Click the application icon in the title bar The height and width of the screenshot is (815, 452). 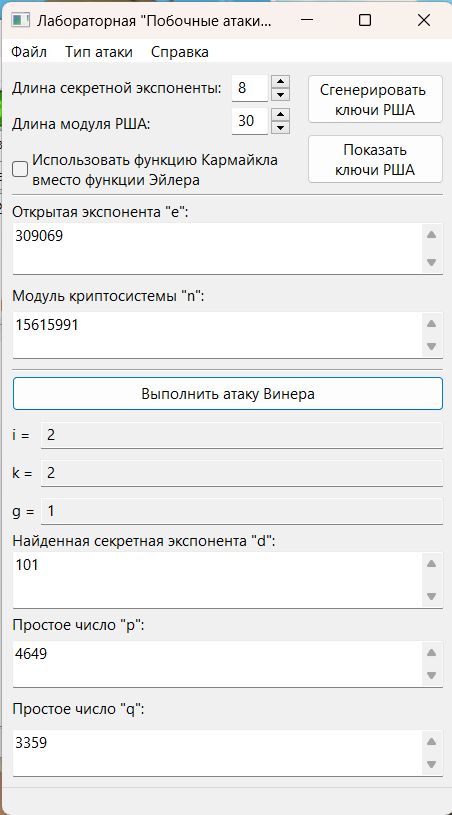20,21
